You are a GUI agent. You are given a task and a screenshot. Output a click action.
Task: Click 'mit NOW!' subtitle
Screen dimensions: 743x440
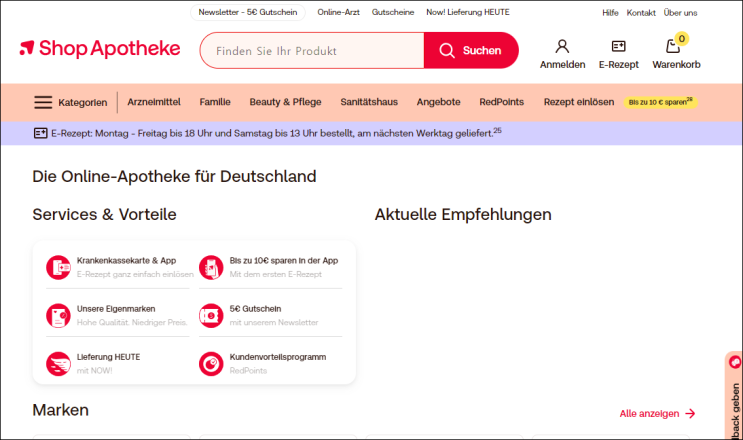tap(95, 371)
